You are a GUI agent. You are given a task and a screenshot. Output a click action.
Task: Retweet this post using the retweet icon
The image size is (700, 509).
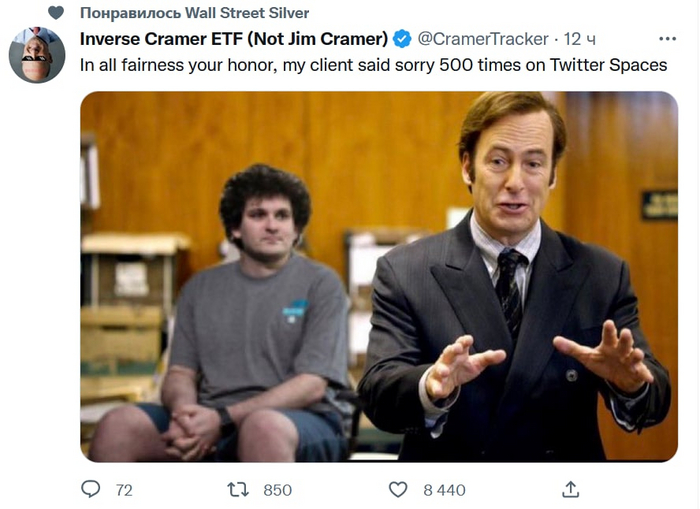coord(238,489)
